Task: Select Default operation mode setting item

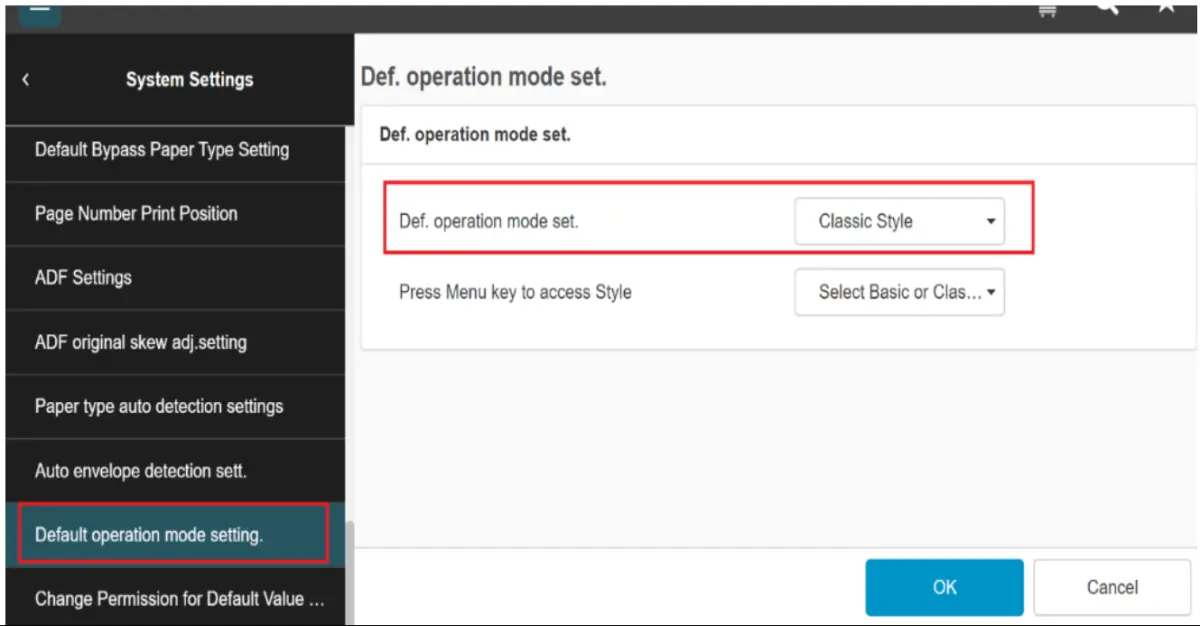Action: [x=149, y=535]
